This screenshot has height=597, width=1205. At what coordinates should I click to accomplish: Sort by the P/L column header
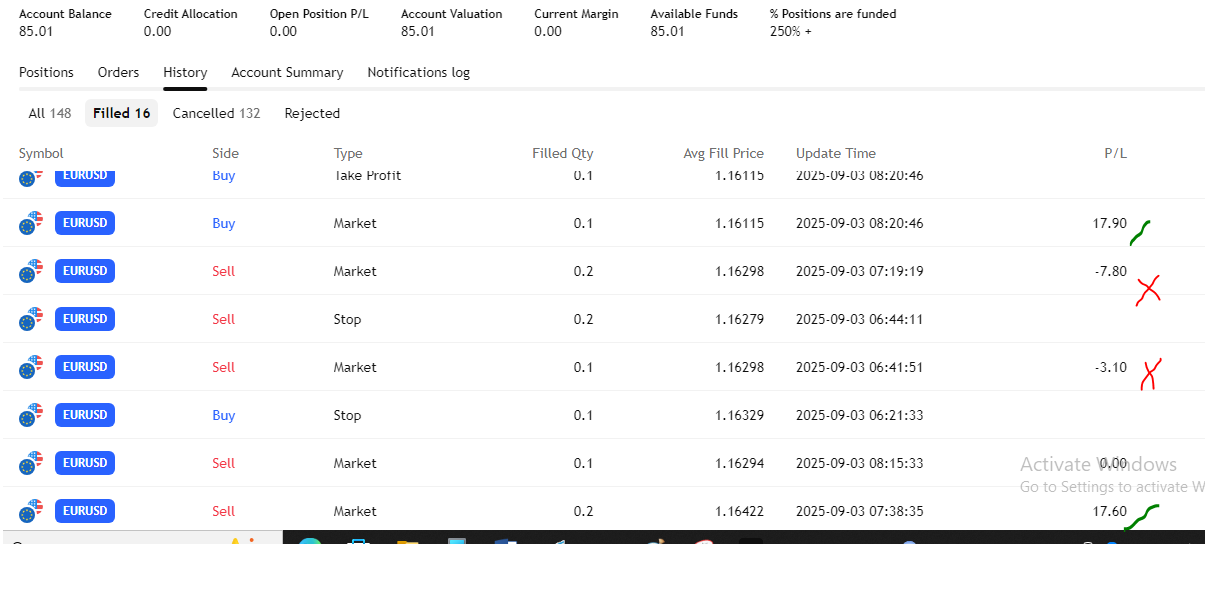1115,153
